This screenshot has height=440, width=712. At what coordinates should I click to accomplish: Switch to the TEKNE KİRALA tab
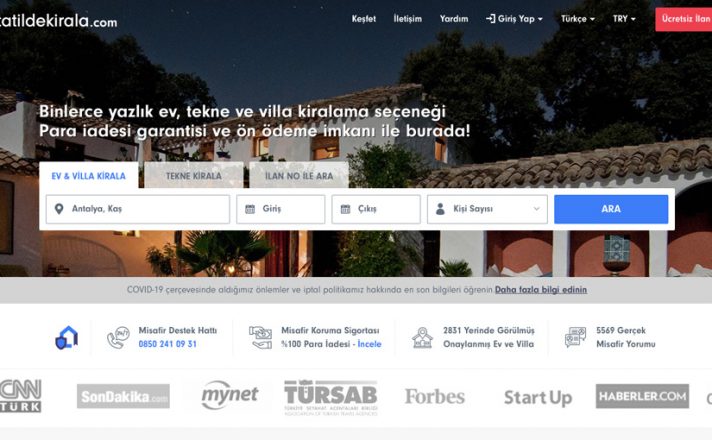(194, 176)
